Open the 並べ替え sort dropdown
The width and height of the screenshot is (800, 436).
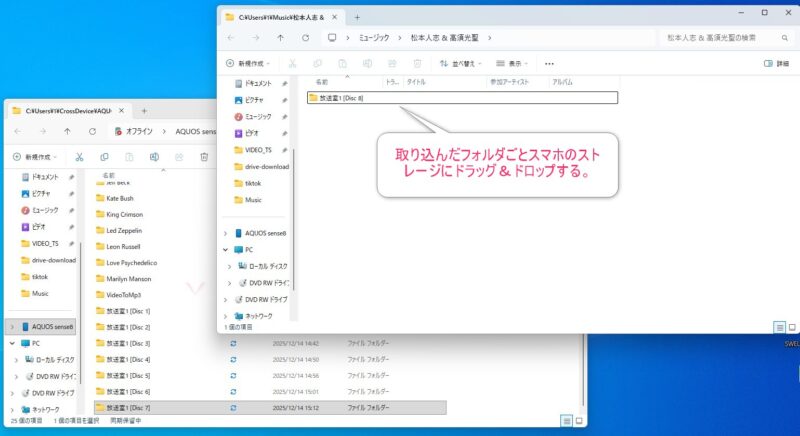(x=460, y=63)
